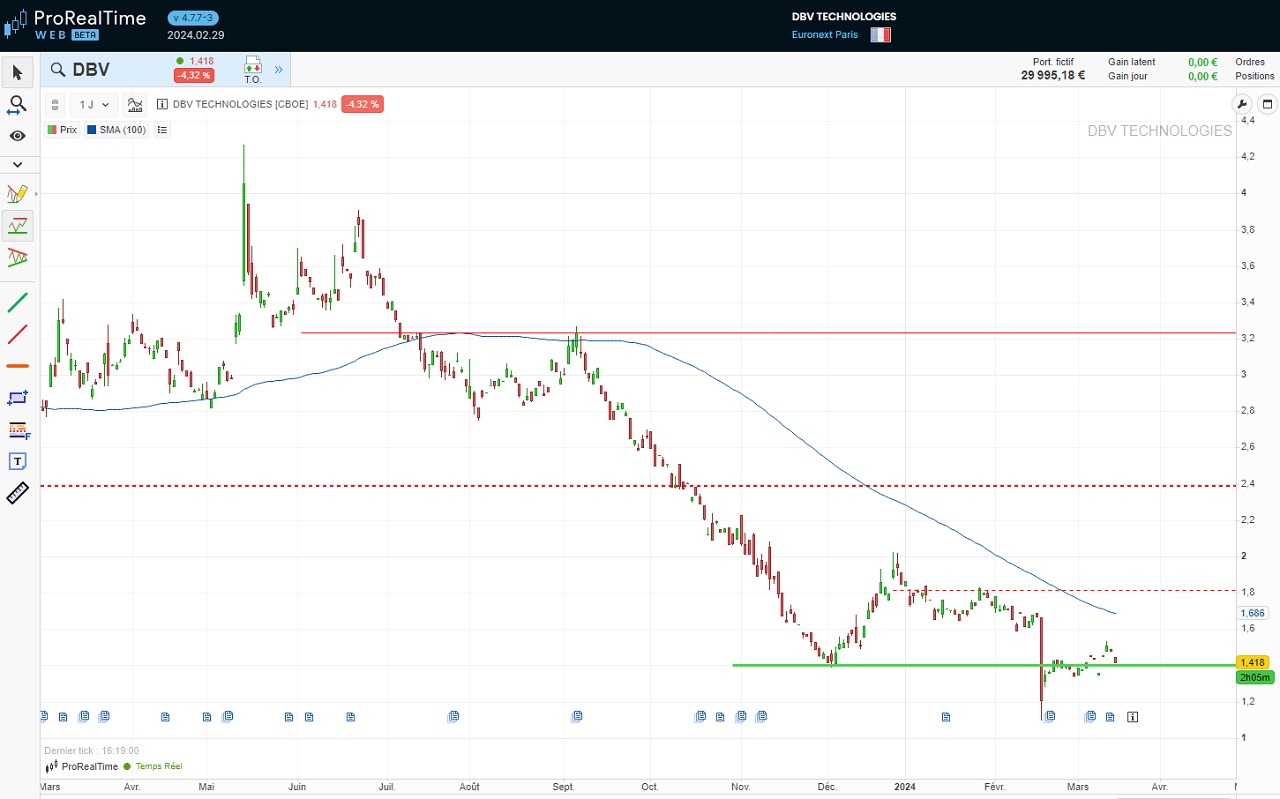Viewport: 1280px width, 799px height.
Task: Click the ProRealTime data source label at bottom
Action: pos(80,766)
